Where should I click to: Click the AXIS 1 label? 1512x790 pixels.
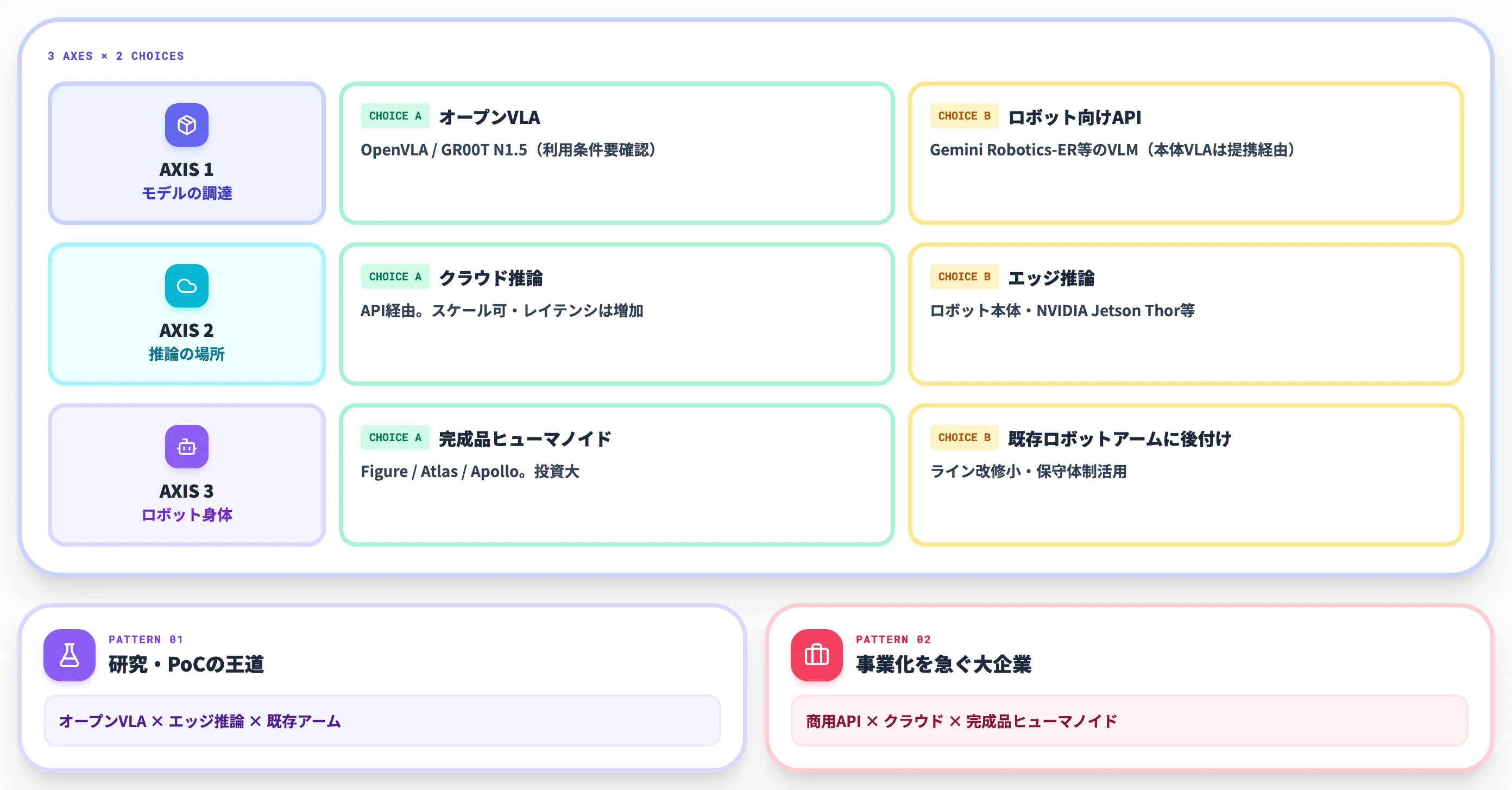187,171
